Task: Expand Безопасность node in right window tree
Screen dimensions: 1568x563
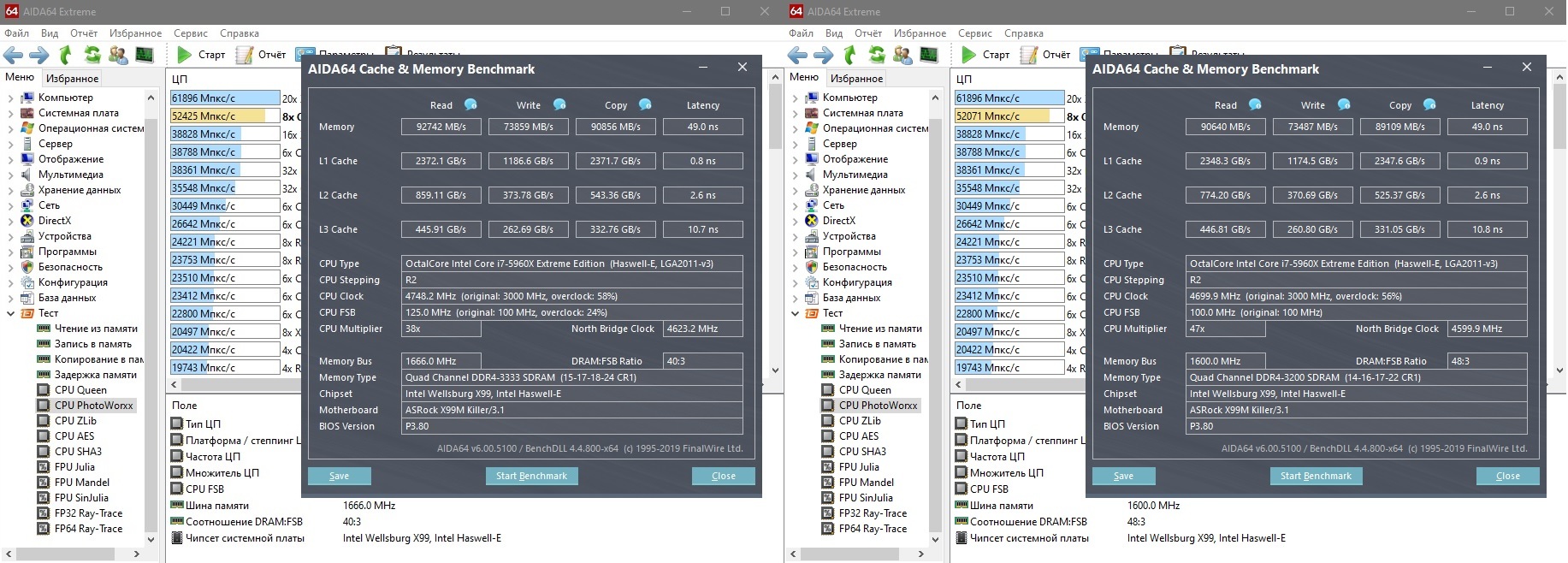Action: click(x=795, y=267)
